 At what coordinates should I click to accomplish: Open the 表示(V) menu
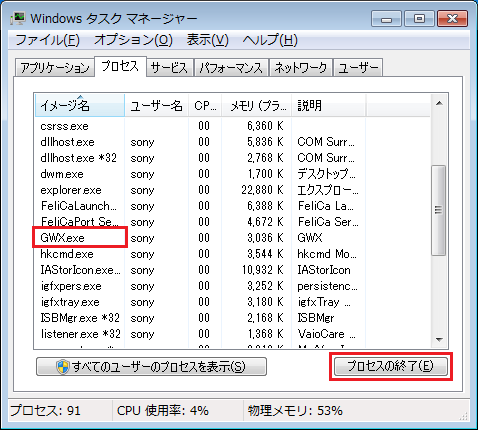click(208, 40)
